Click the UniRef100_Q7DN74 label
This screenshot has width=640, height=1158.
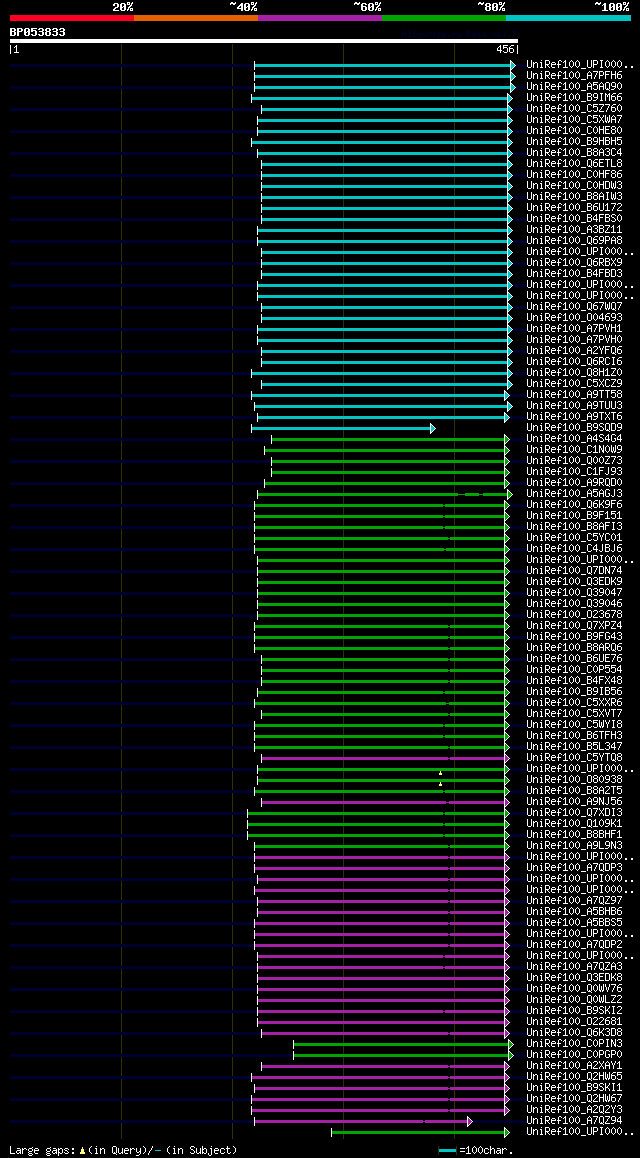tap(574, 571)
